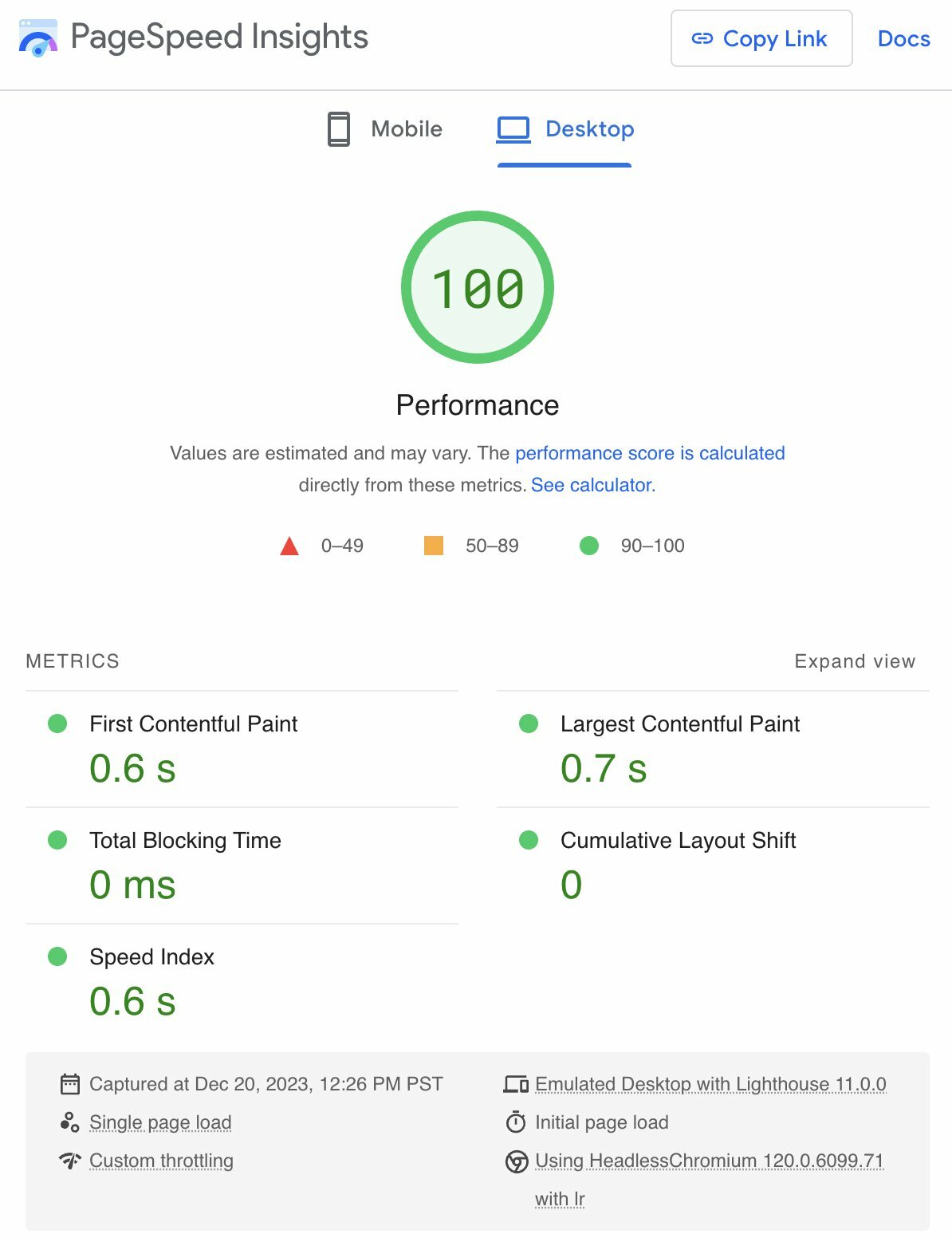Click the 100 performance score gauge
Image resolution: width=952 pixels, height=1238 pixels.
[x=478, y=287]
